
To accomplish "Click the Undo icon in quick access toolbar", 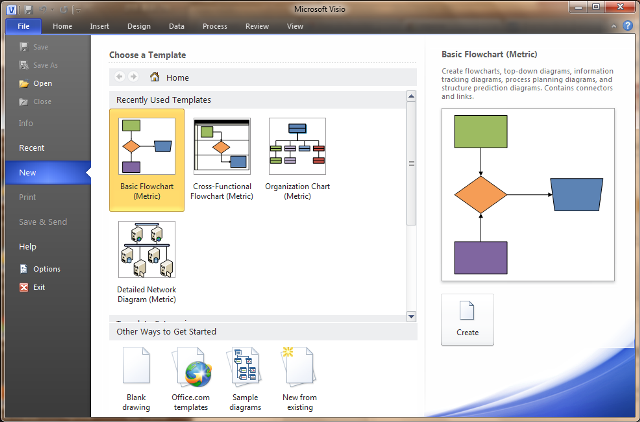I will pyautogui.click(x=43, y=9).
